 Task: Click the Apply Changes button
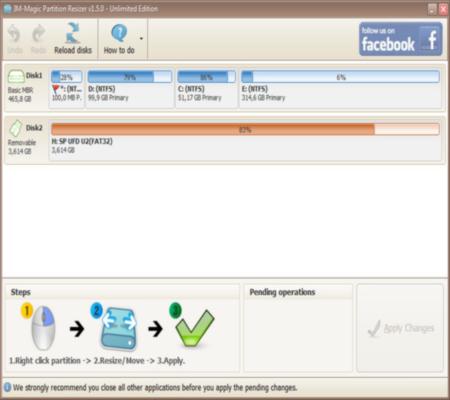[x=400, y=328]
